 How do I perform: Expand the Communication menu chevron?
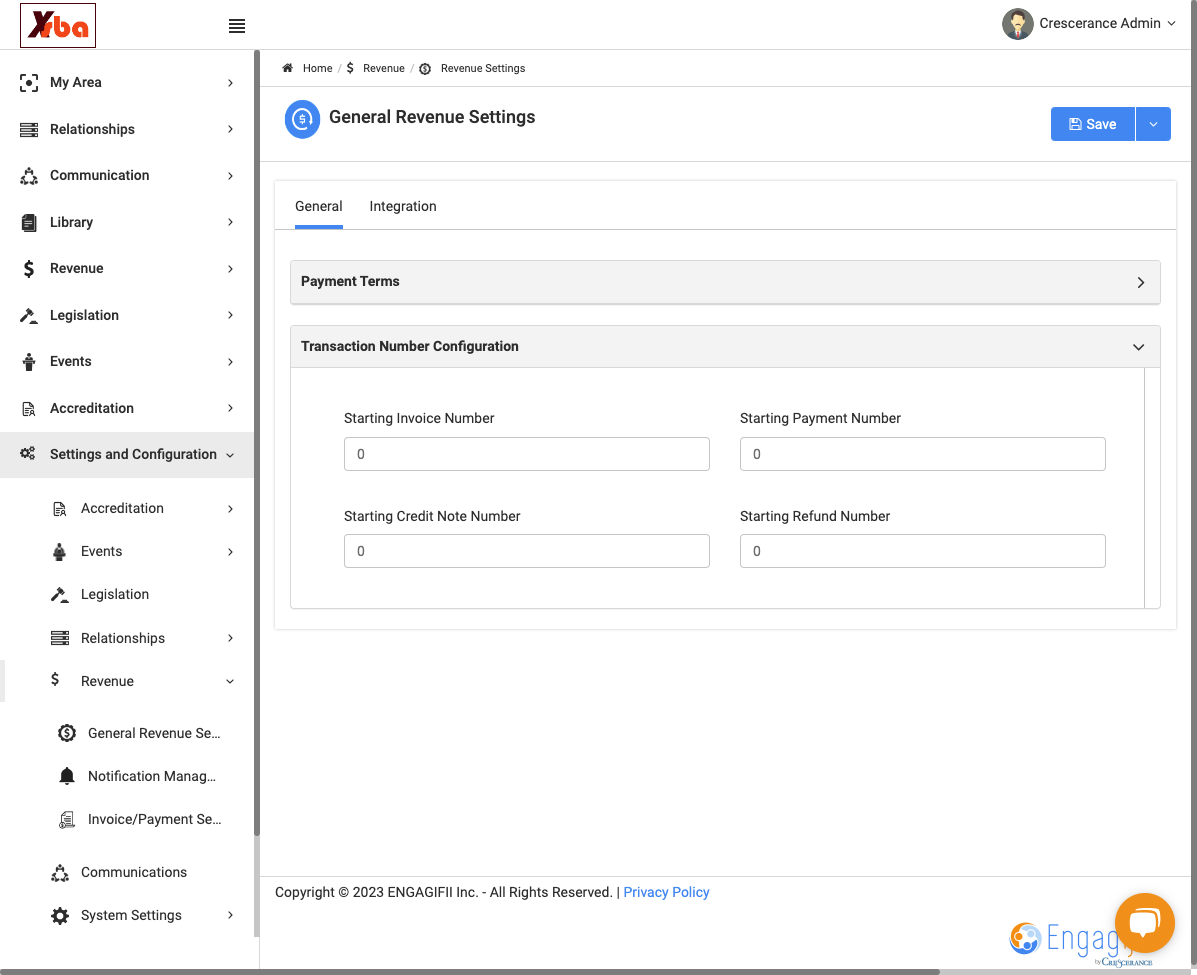pyautogui.click(x=230, y=176)
